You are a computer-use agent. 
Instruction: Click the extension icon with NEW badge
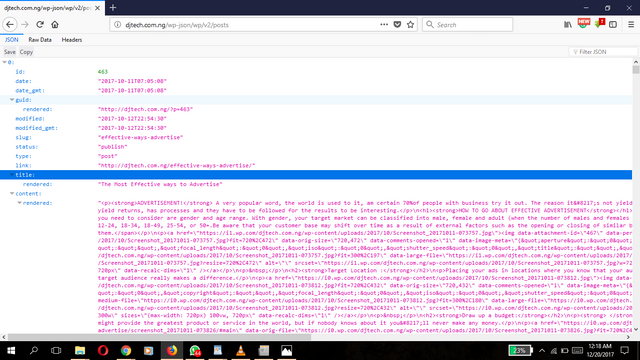point(584,23)
